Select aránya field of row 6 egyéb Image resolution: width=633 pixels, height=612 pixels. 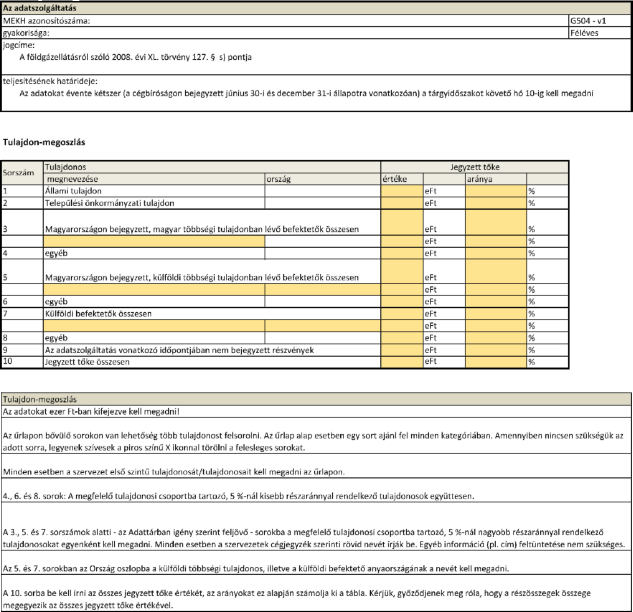tap(496, 302)
